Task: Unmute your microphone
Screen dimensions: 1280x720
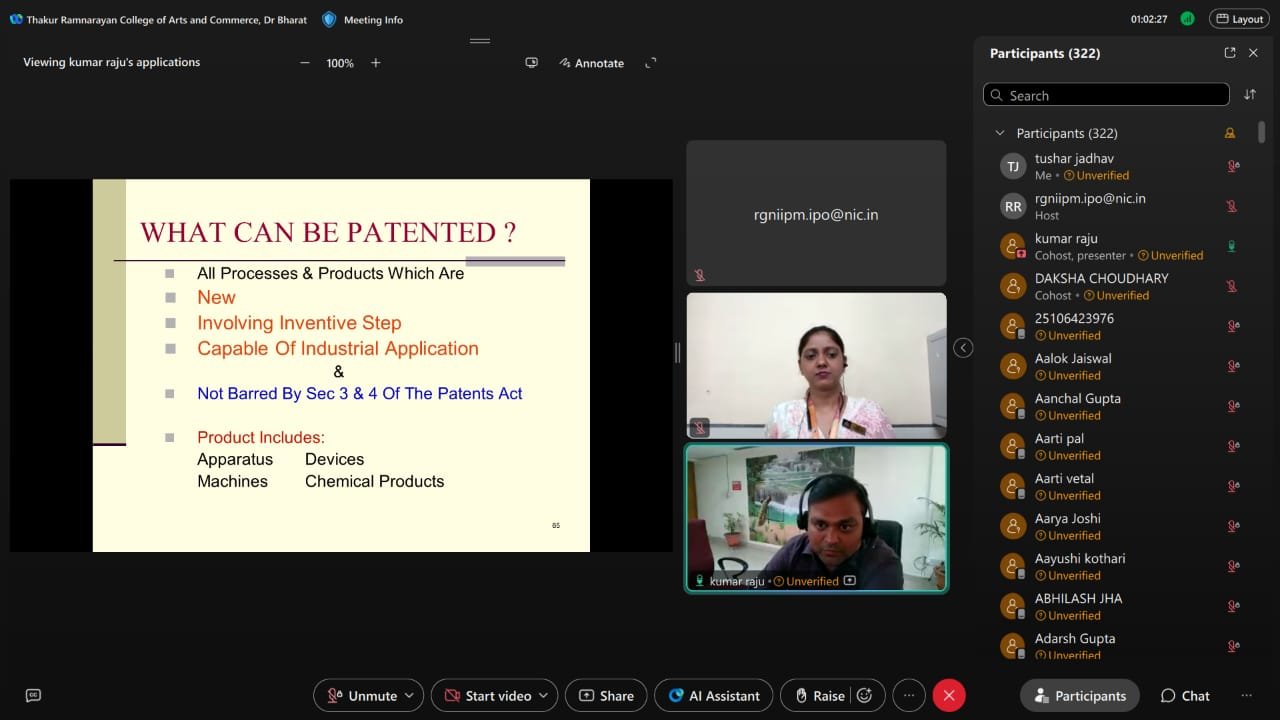Action: point(361,696)
